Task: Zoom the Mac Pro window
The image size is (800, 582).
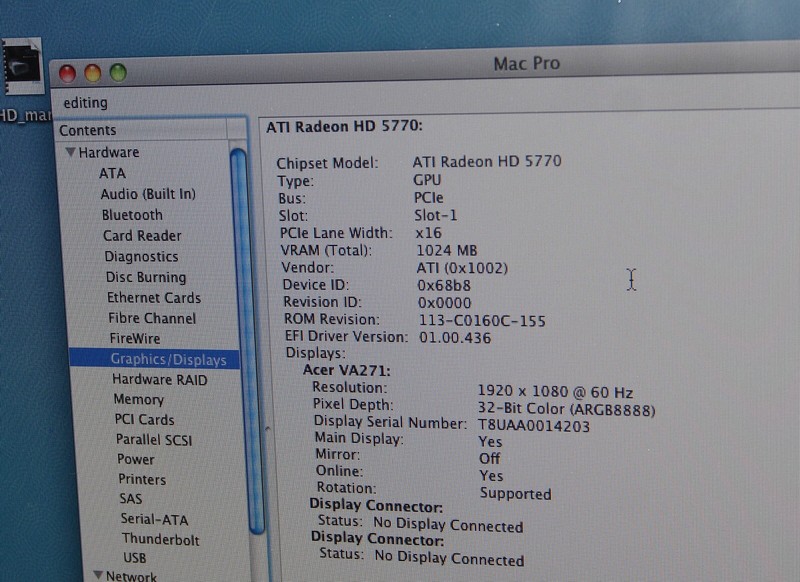Action: (118, 72)
